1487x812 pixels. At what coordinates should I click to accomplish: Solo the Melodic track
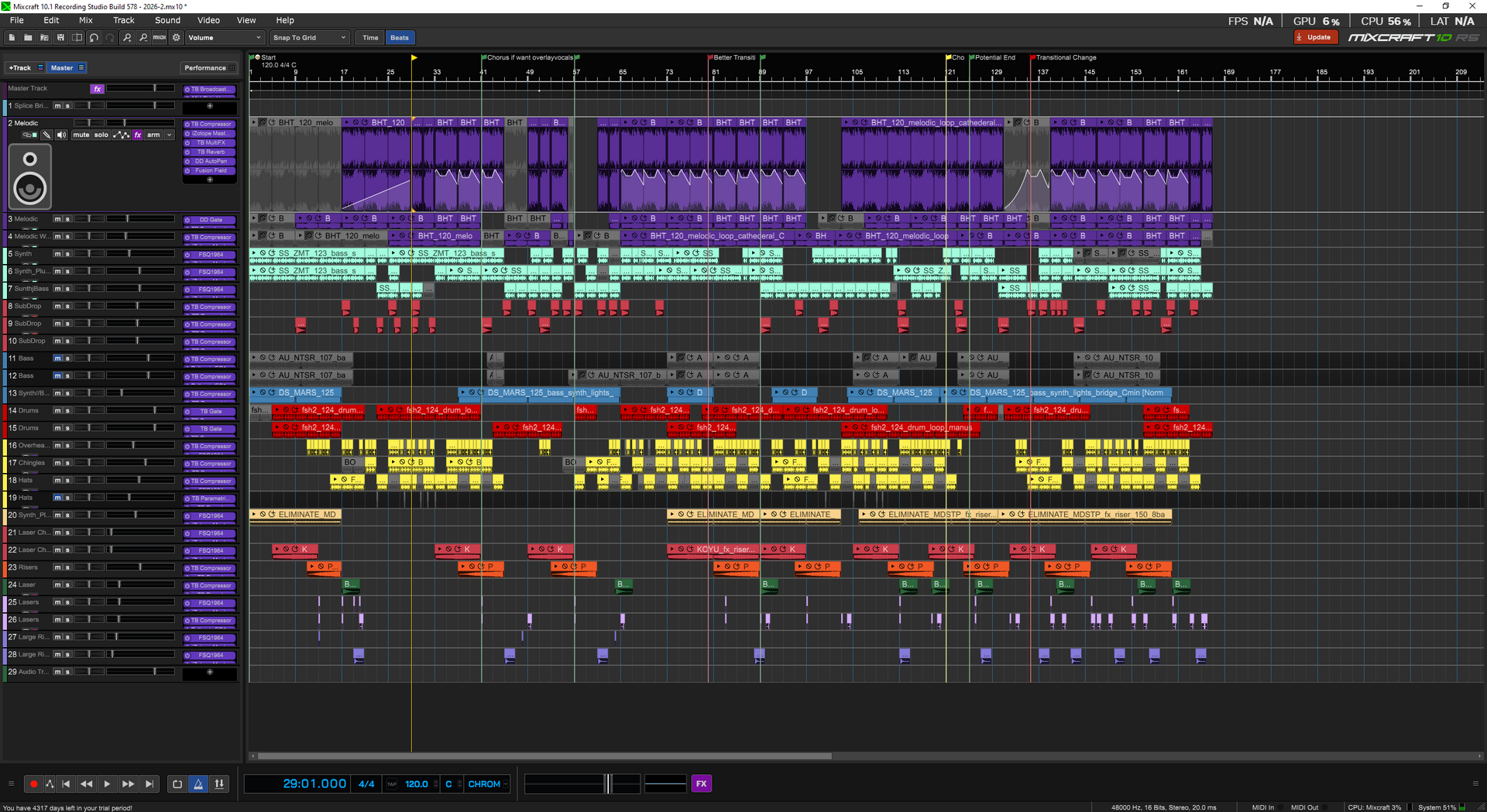101,135
